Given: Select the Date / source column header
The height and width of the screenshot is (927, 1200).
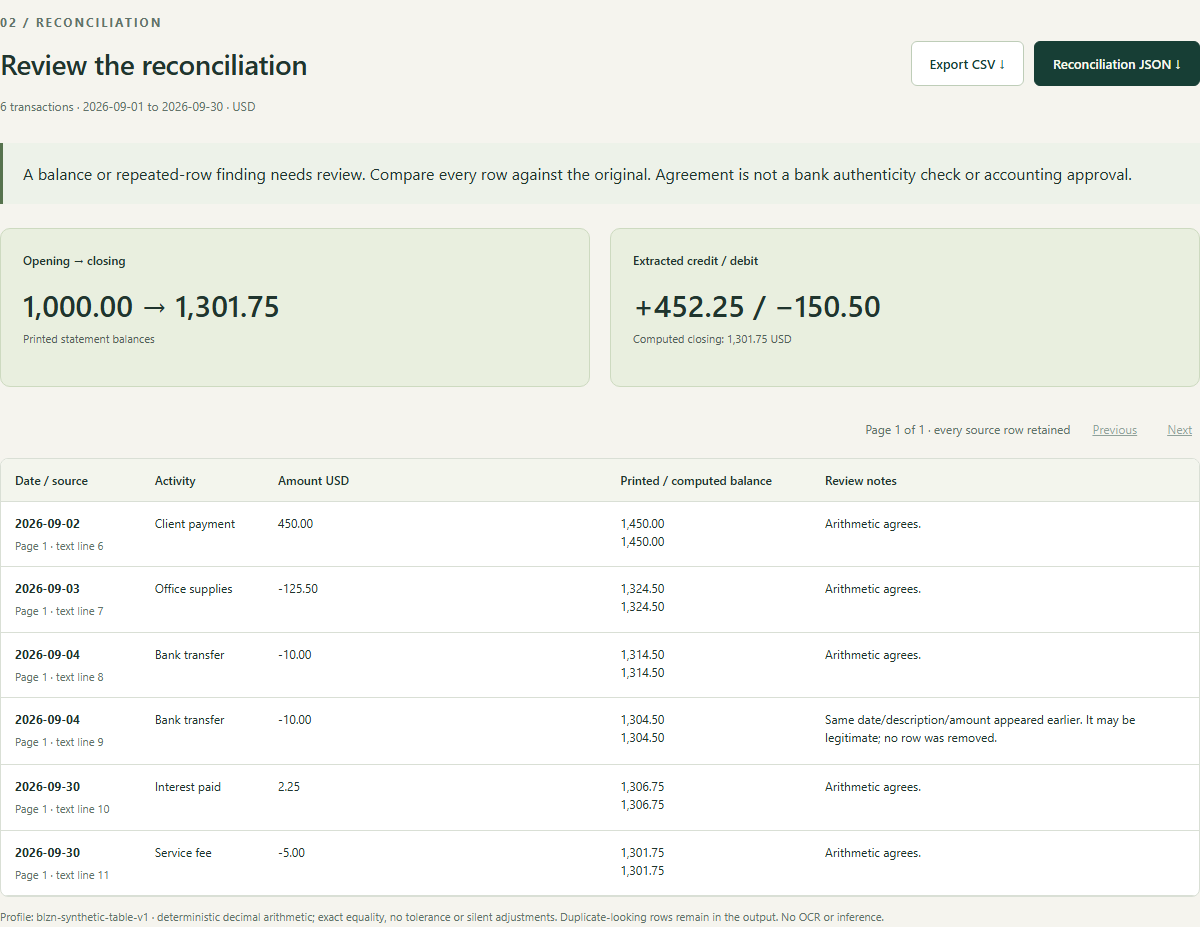Looking at the screenshot, I should (51, 481).
